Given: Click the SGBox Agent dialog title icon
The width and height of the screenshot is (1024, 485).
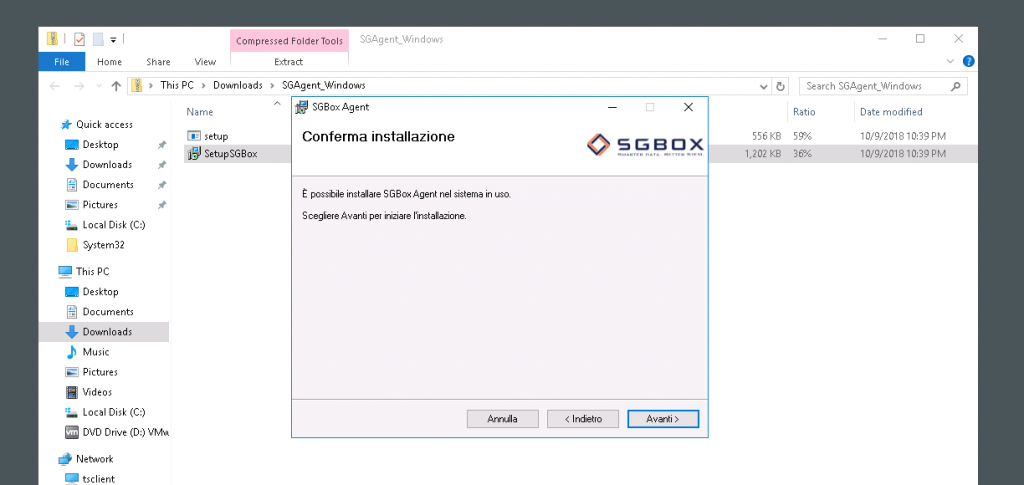Looking at the screenshot, I should (x=302, y=107).
